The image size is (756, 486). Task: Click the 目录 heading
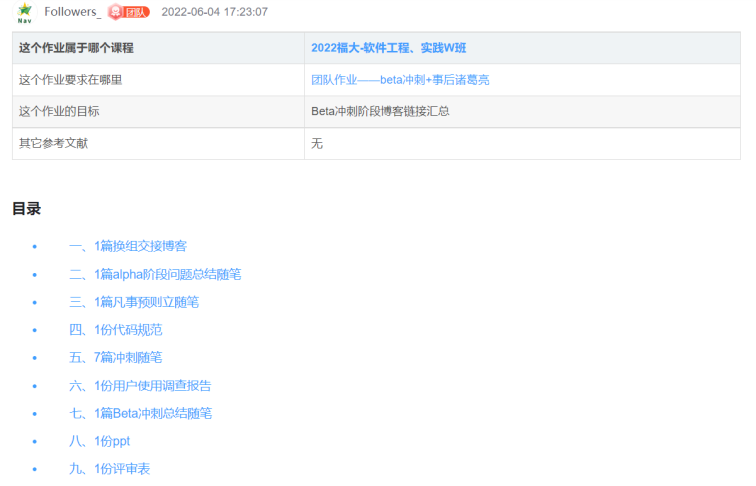point(27,209)
